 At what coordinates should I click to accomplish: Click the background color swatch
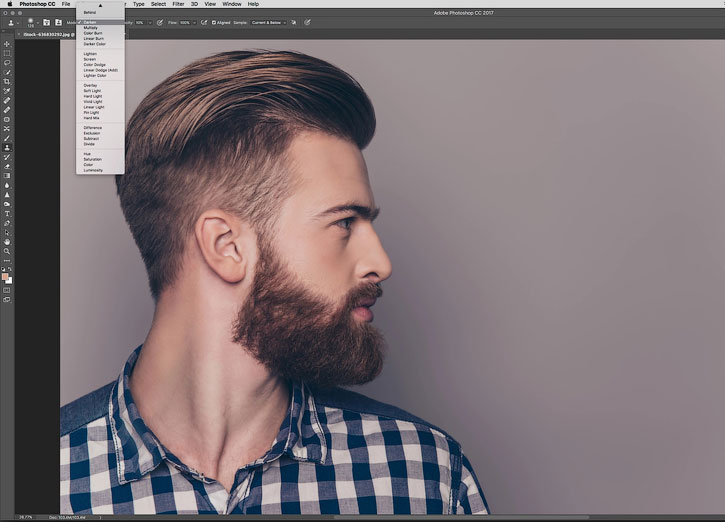[10, 281]
